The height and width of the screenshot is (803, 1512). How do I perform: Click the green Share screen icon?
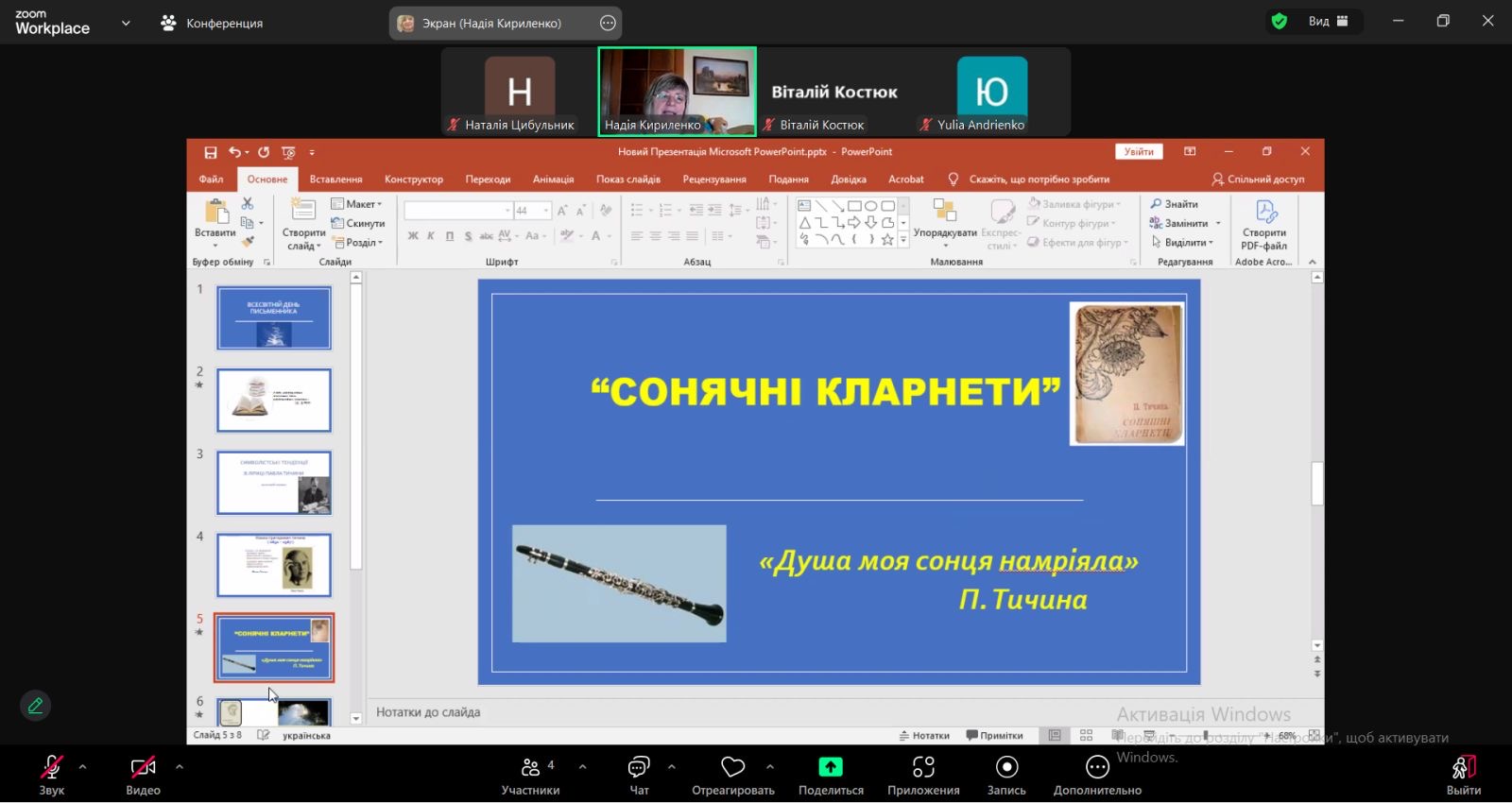(831, 767)
